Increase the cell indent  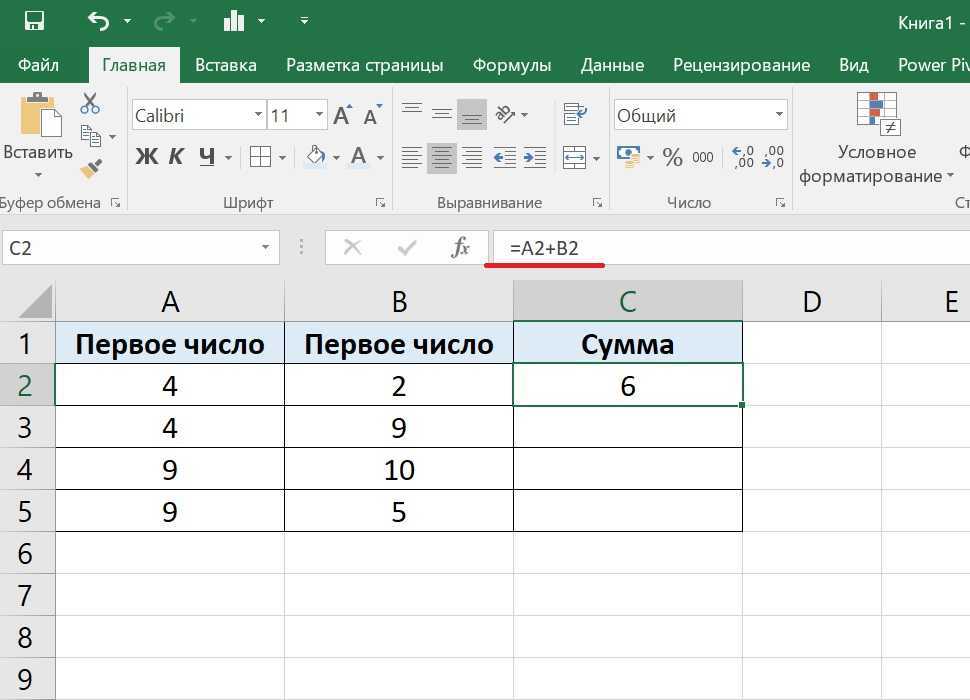tap(535, 157)
